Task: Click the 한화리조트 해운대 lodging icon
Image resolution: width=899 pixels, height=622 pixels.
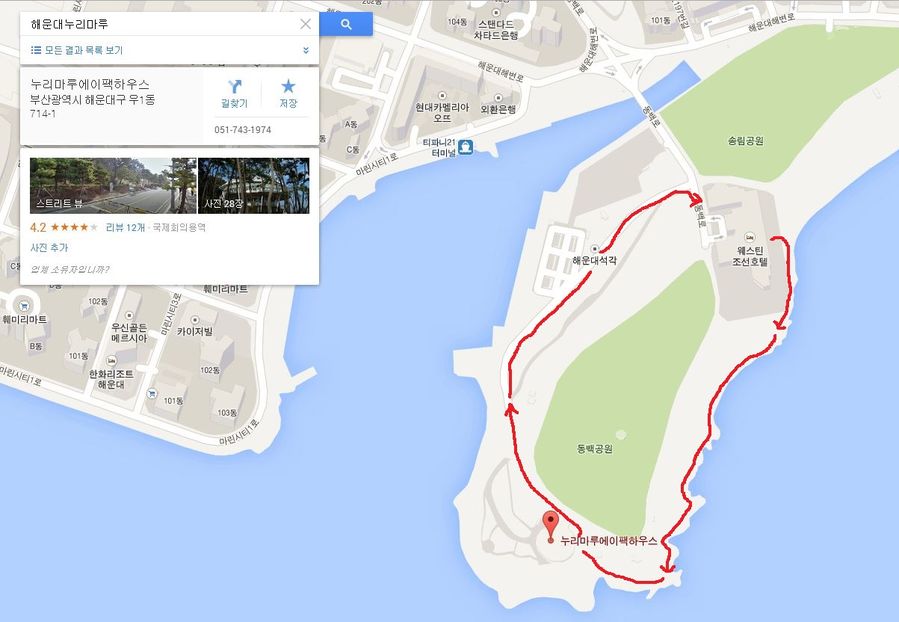Action: click(112, 361)
